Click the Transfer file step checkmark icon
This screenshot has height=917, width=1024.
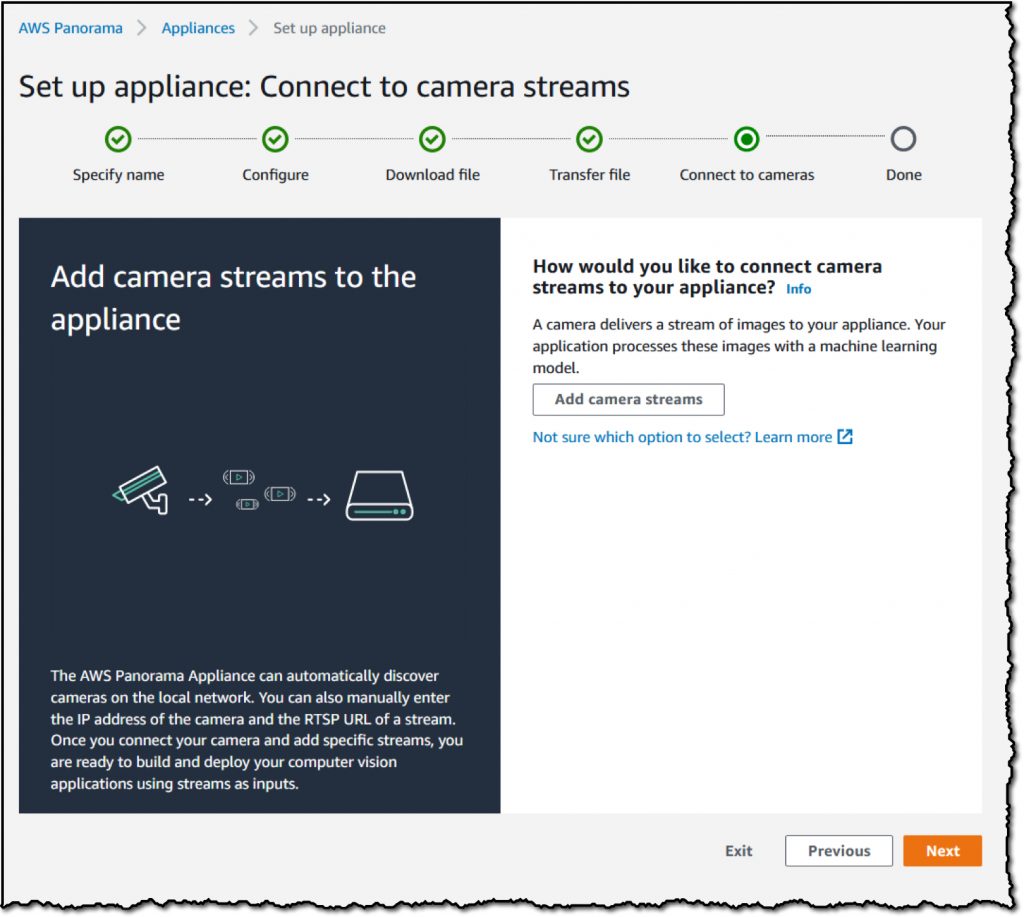click(589, 139)
